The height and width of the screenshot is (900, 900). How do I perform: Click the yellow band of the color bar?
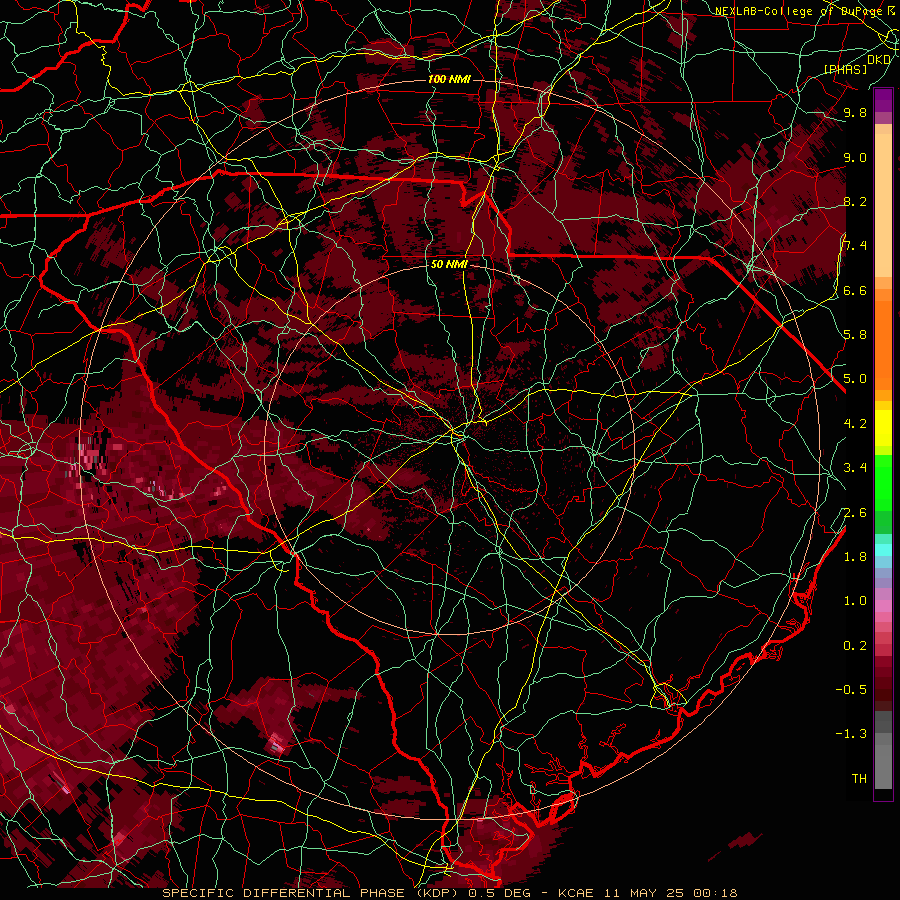click(883, 428)
